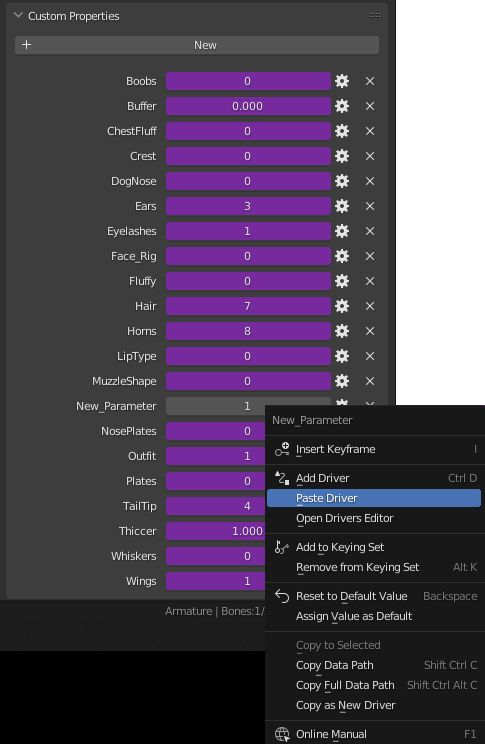Click the Wings value field
485x744 pixels.
point(215,581)
